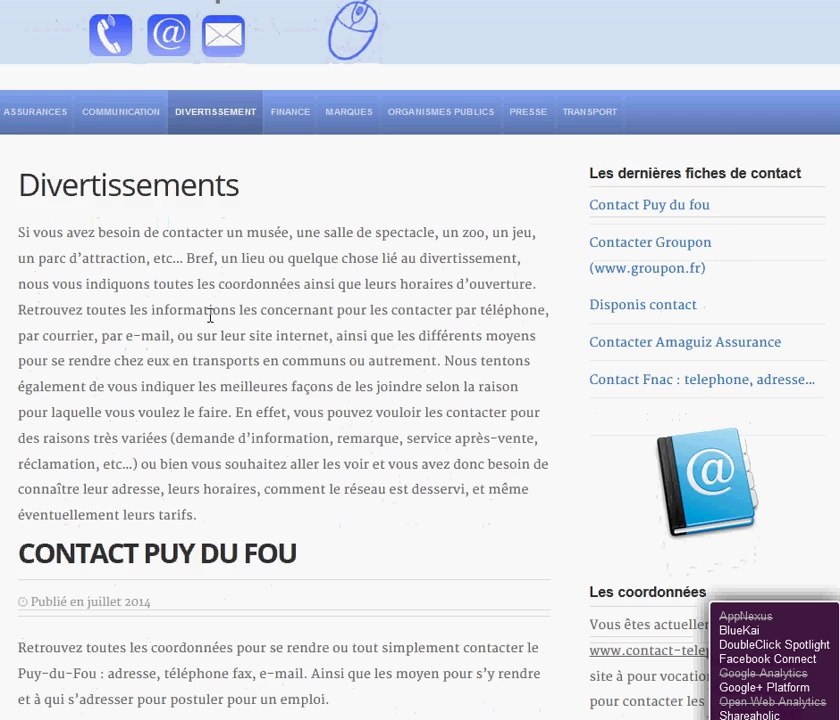Go to the MARQUES section
This screenshot has height=720, width=840.
[349, 112]
